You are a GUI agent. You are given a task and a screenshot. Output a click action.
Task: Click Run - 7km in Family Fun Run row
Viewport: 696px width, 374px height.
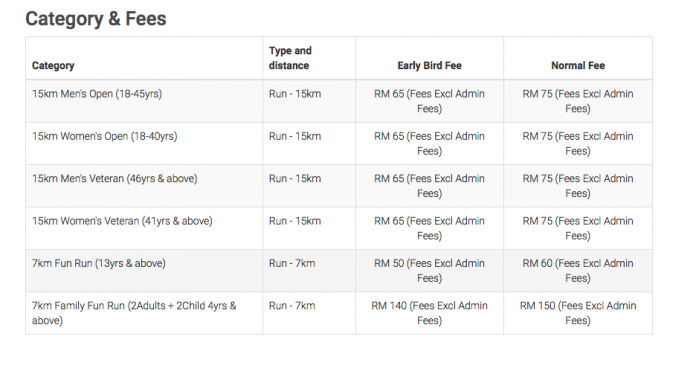292,306
